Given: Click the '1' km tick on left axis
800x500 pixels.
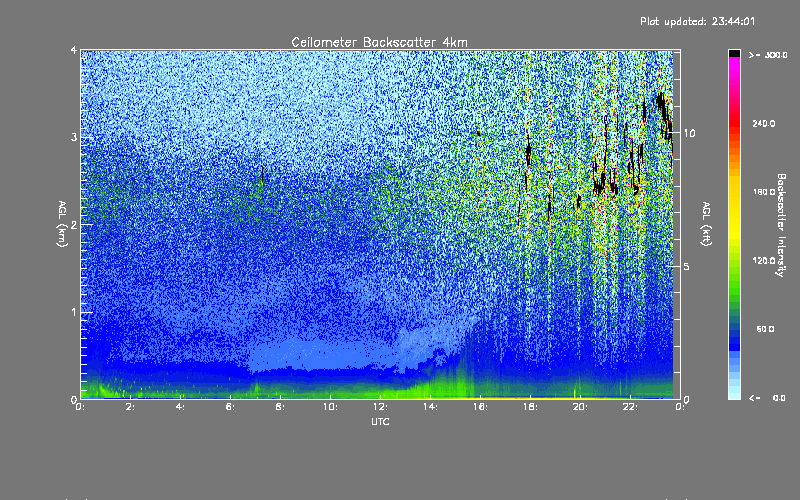Looking at the screenshot, I should [x=73, y=312].
